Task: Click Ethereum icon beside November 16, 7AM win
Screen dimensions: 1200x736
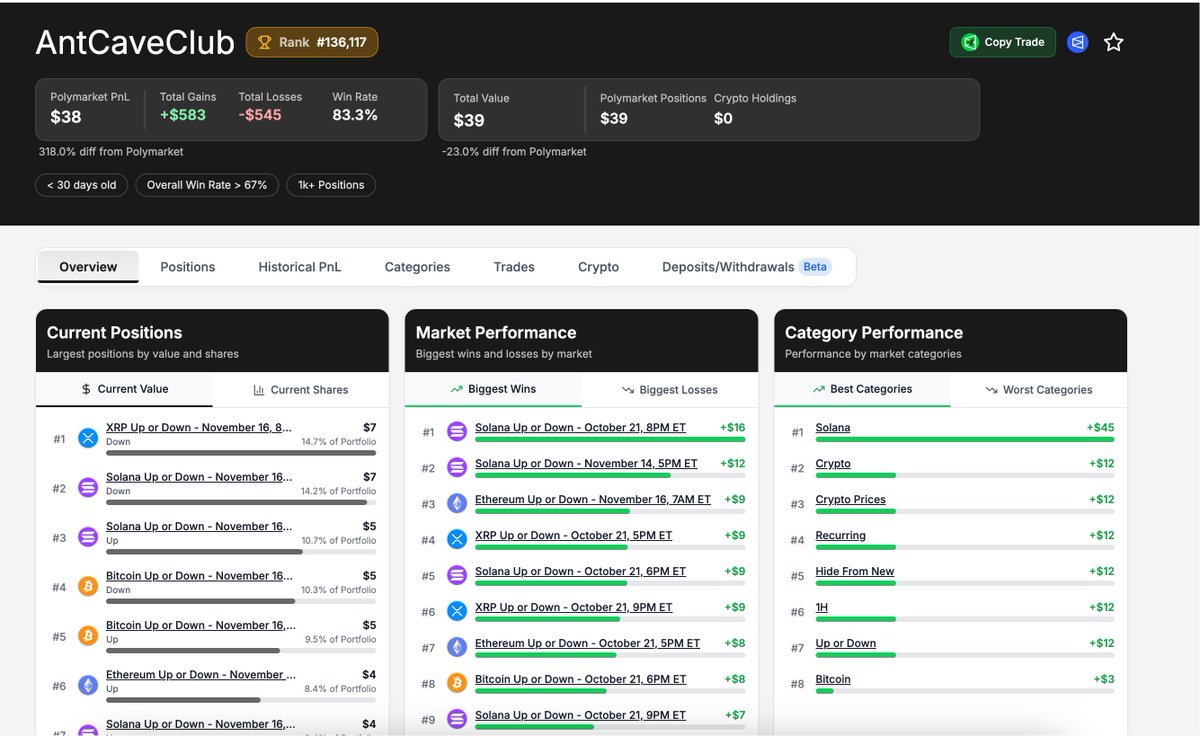Action: tap(457, 504)
